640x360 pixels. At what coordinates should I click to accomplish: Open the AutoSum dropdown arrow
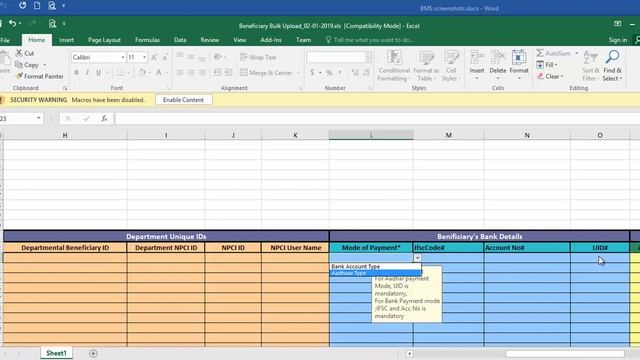click(x=576, y=53)
